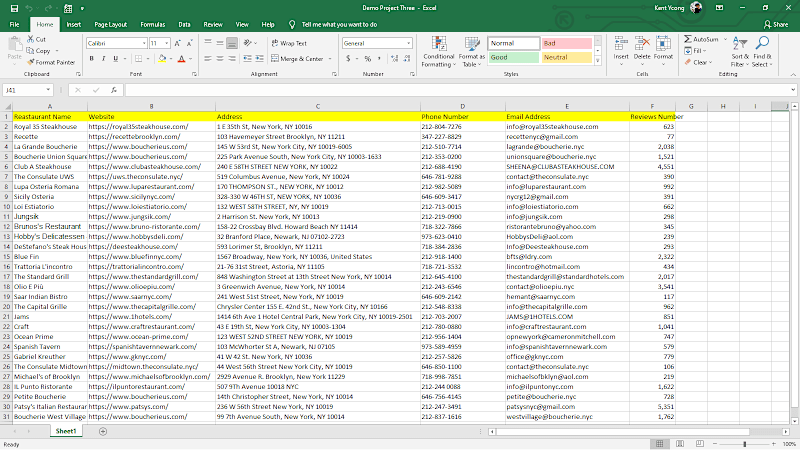Click the Orientation text angle icon
Screen dimensions: 800x450
pyautogui.click(x=248, y=43)
